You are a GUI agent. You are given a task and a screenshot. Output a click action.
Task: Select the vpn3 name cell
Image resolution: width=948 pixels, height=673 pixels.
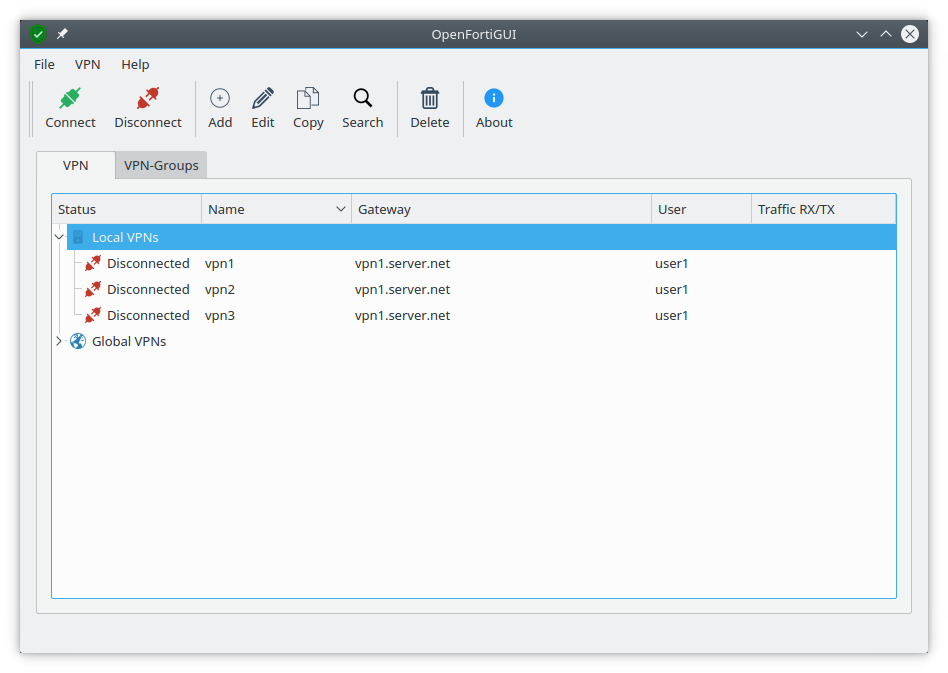(x=220, y=316)
